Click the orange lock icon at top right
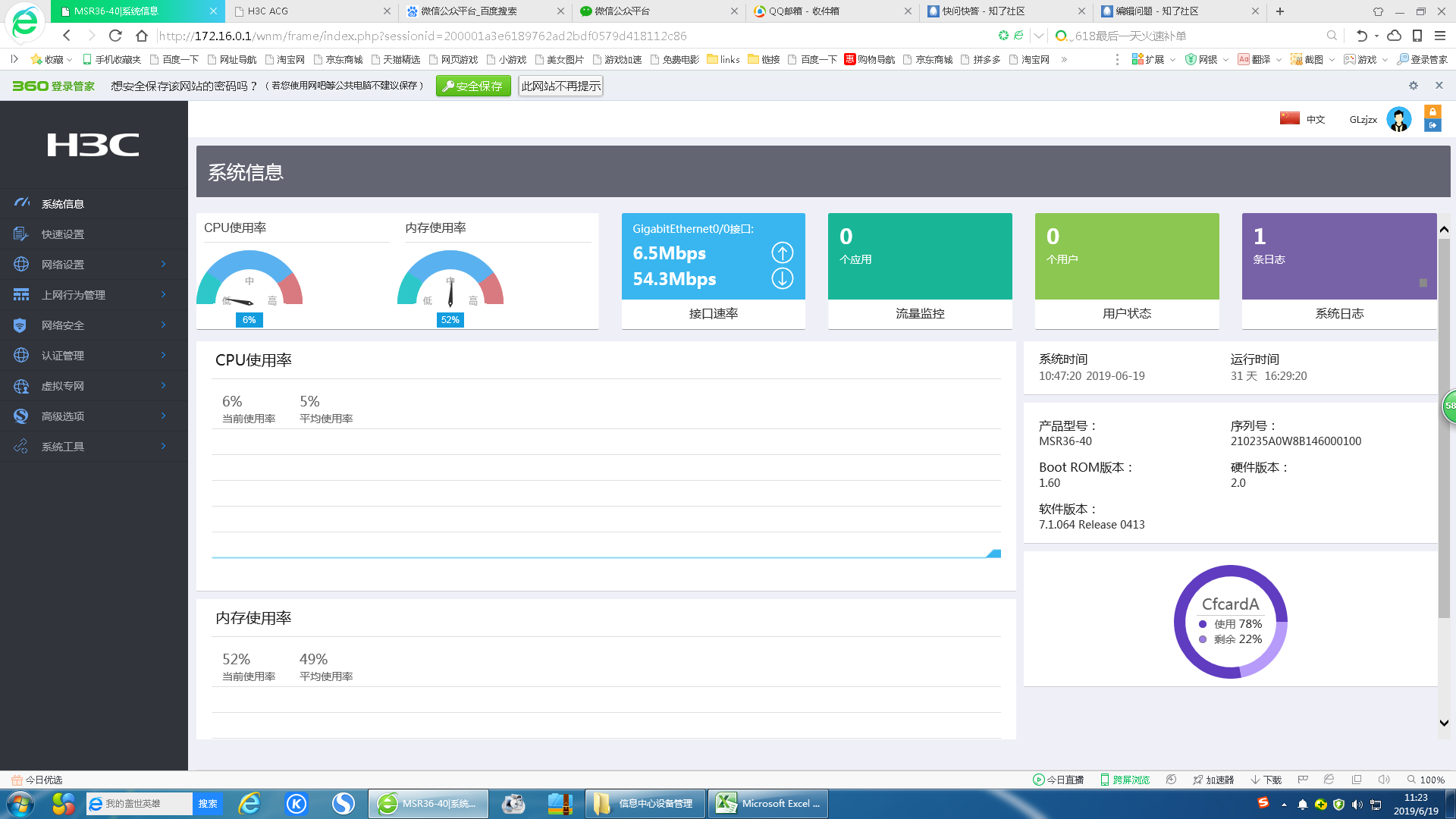Screen dimensions: 1456x819 [1432, 111]
